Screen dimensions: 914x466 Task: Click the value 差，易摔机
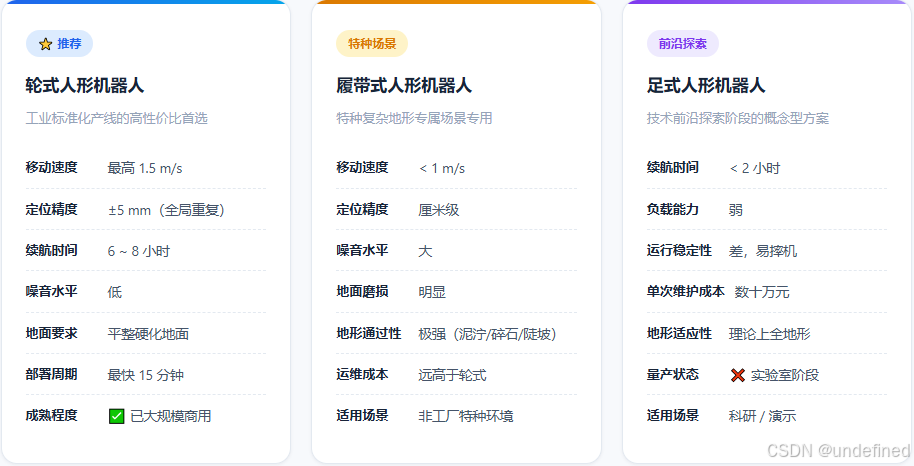click(x=763, y=251)
